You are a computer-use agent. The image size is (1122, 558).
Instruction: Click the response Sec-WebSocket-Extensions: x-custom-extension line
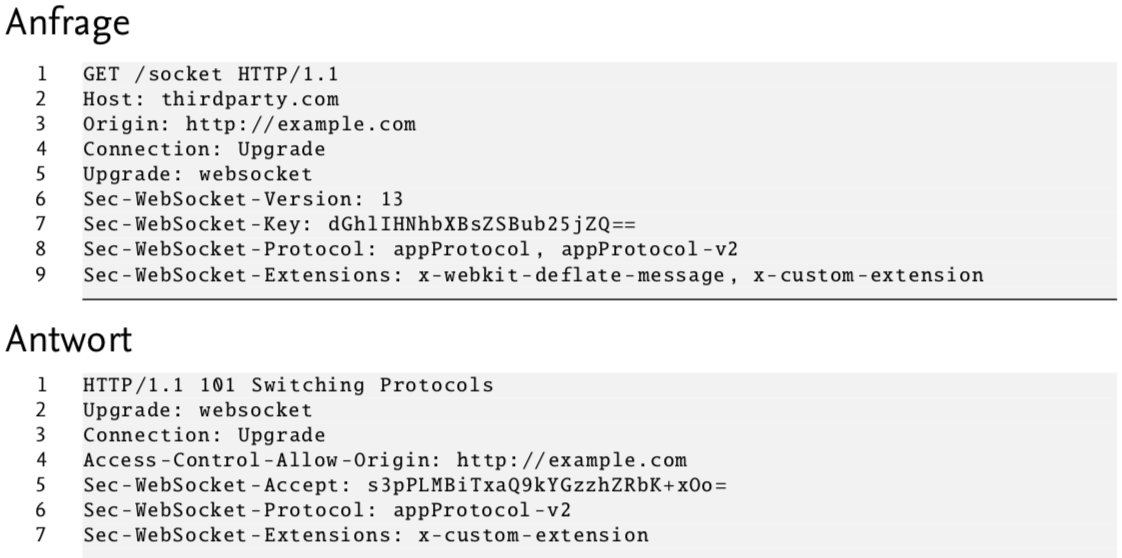pyautogui.click(x=366, y=536)
